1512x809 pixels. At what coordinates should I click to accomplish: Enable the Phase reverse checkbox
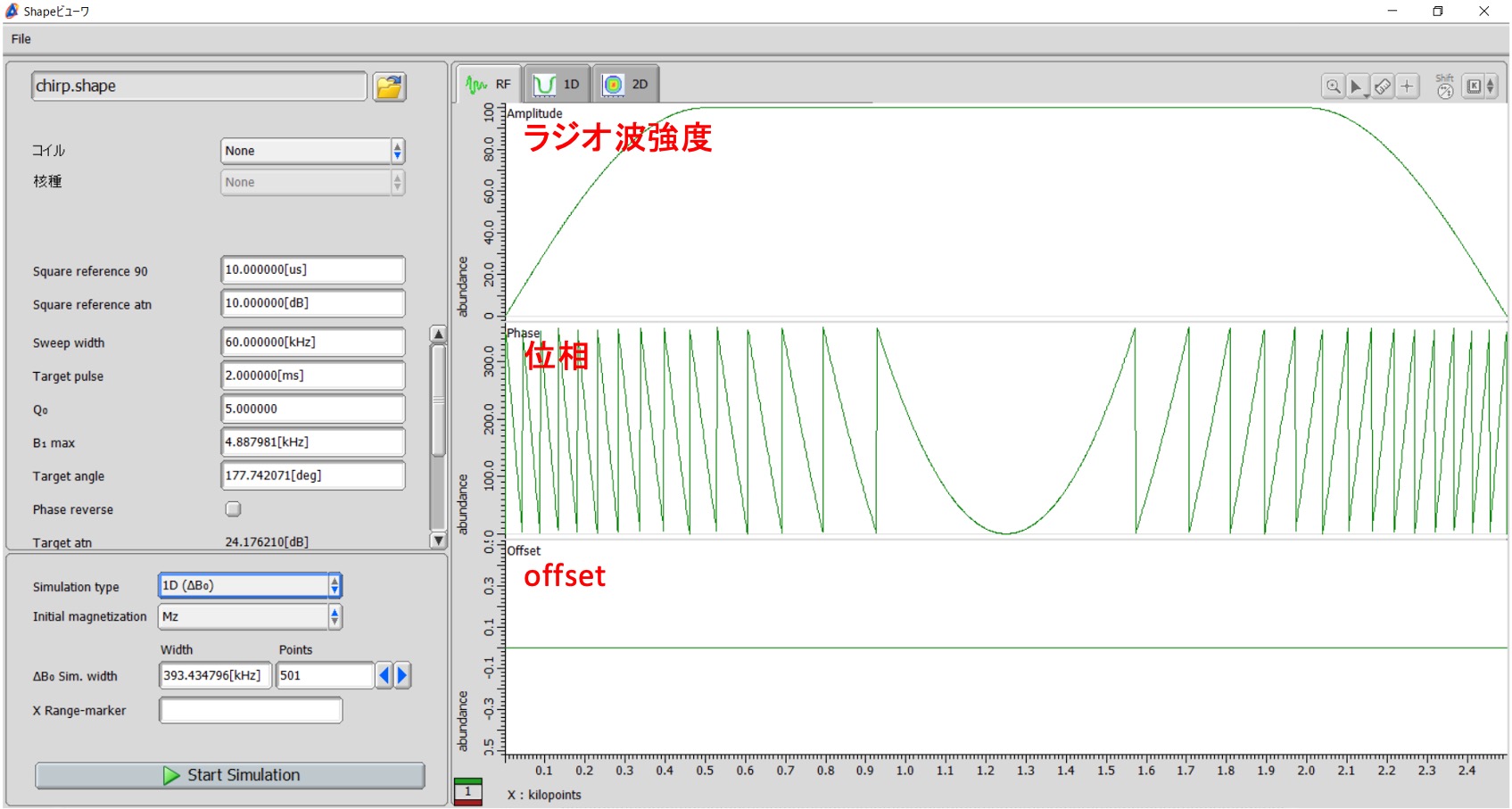point(233,509)
